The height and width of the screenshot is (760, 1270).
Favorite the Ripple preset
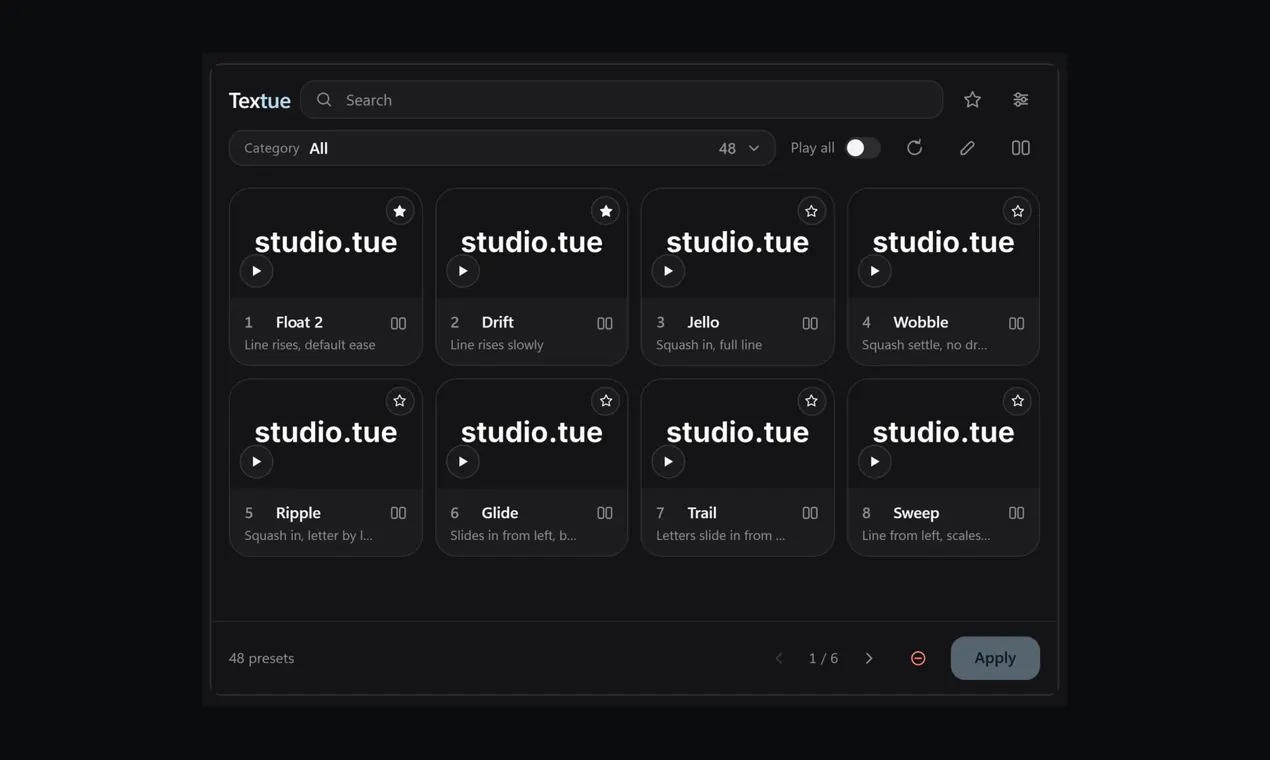(399, 401)
